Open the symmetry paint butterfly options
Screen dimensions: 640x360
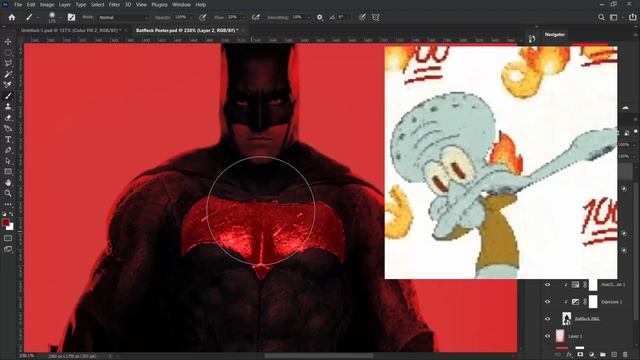(x=376, y=18)
